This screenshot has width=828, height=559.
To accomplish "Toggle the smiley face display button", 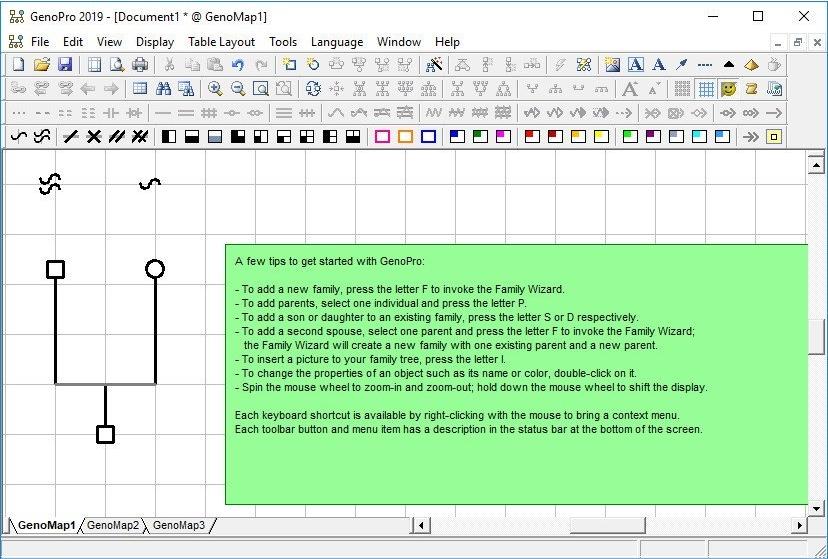I will 729,88.
